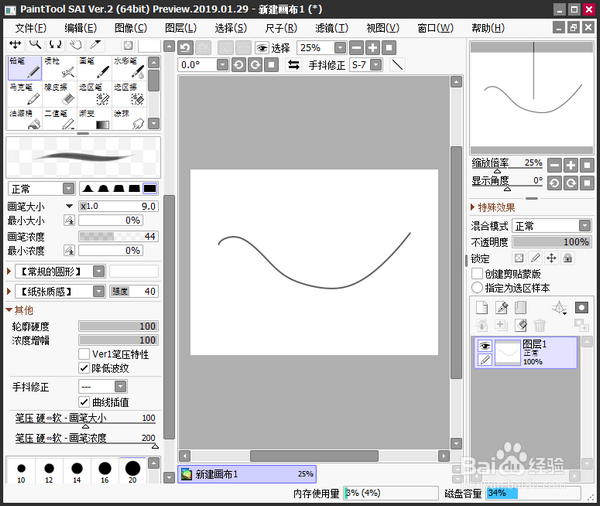
Task: Toggle lock transparent pixels icon
Action: pyautogui.click(x=518, y=258)
